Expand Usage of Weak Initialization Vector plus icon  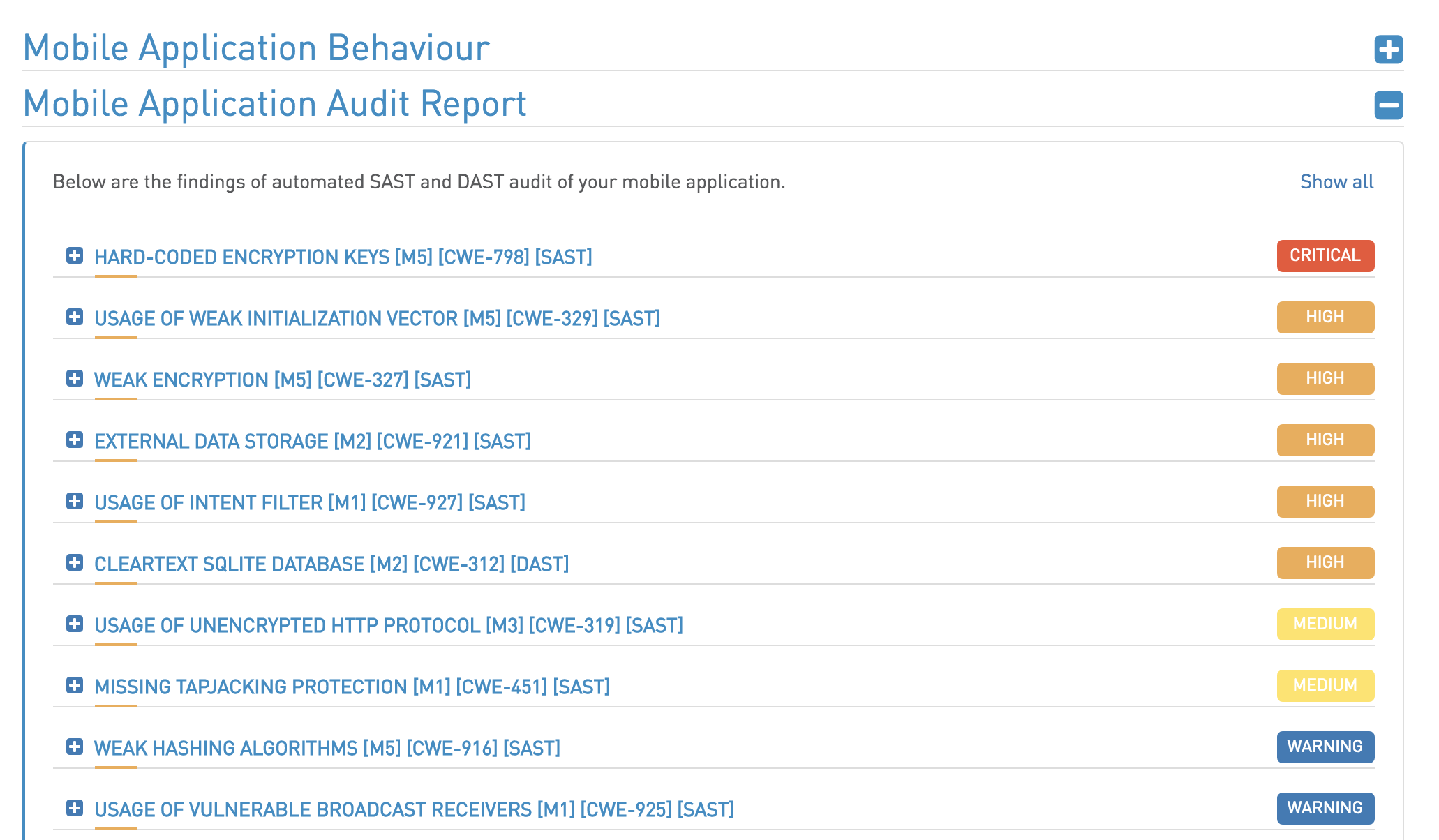pyautogui.click(x=75, y=317)
